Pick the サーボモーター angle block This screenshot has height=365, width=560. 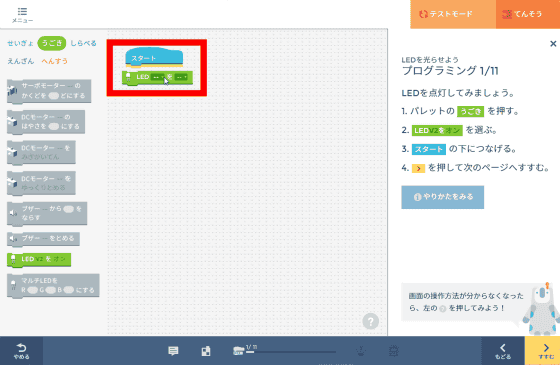tap(49, 91)
